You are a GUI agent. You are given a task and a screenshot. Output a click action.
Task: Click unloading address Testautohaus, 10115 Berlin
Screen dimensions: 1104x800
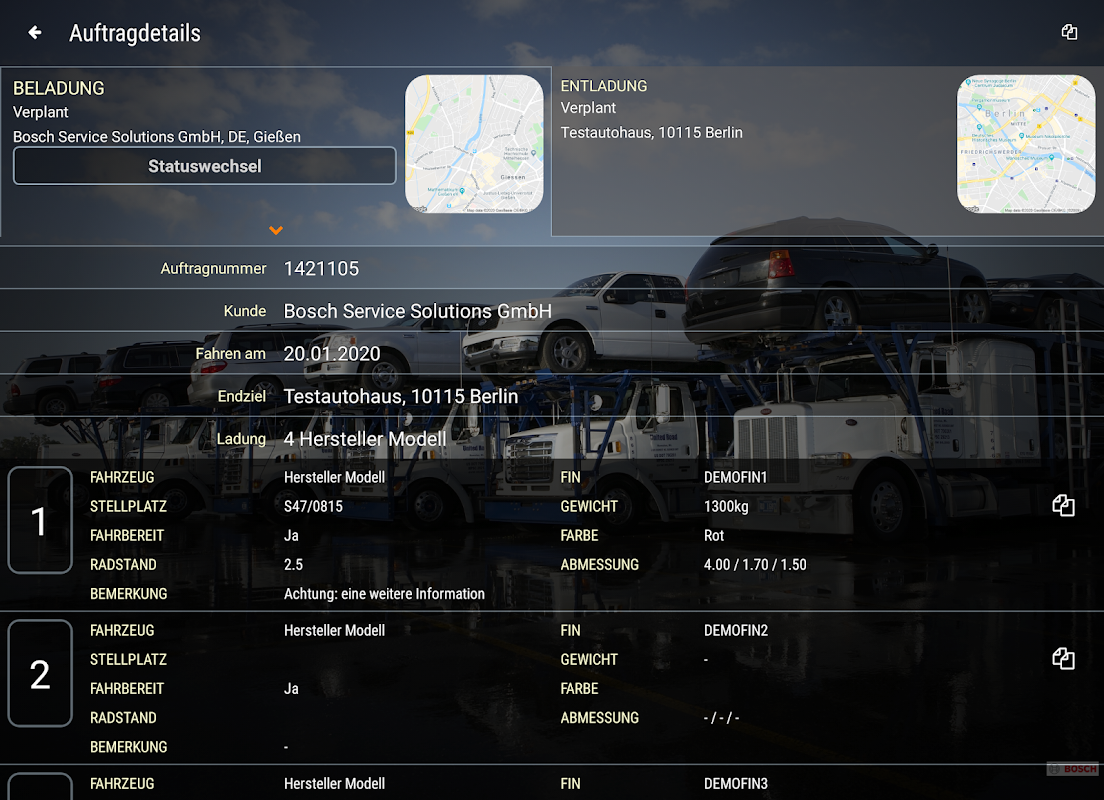tap(651, 132)
